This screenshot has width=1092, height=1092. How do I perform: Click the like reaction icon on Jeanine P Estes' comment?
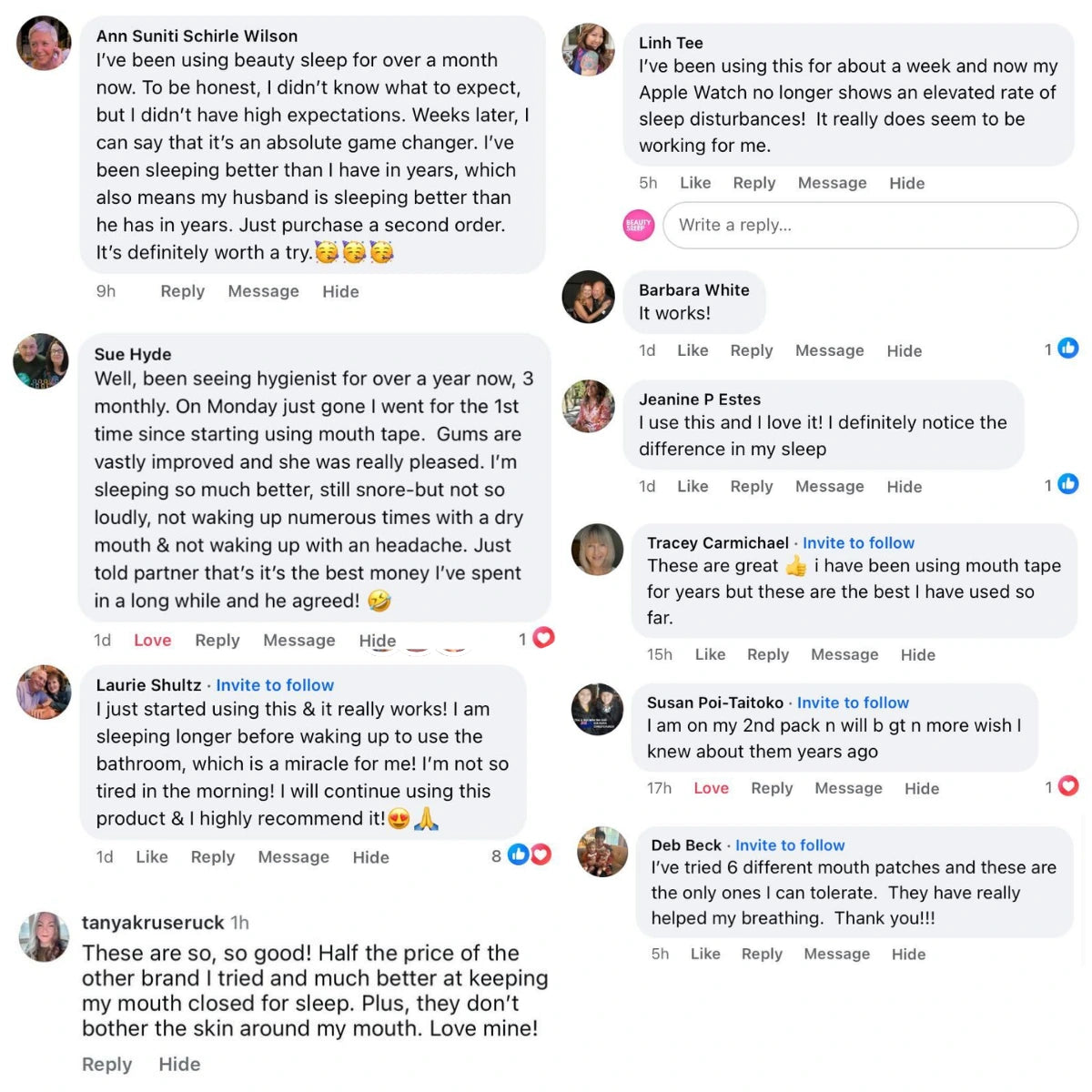pyautogui.click(x=1068, y=484)
